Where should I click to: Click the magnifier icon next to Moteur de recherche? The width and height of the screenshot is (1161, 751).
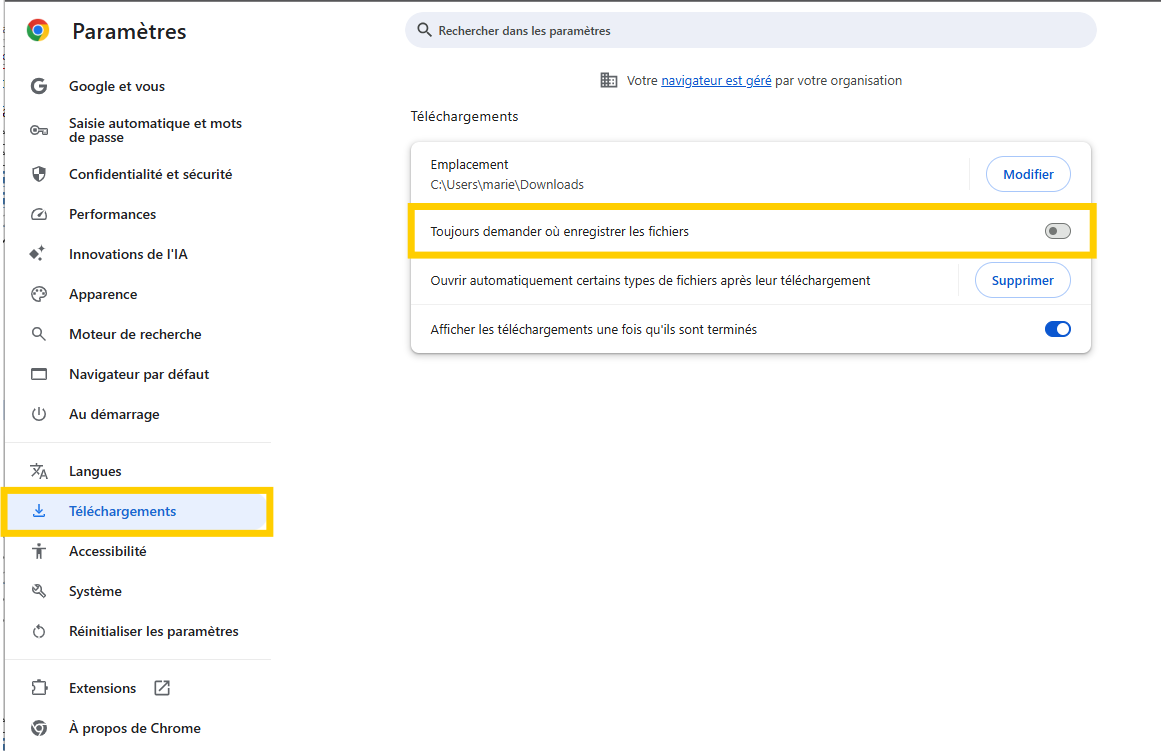39,334
